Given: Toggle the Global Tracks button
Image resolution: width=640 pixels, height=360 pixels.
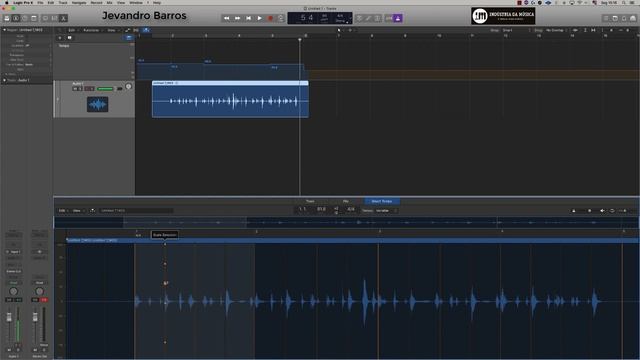Looking at the screenshot, I should [129, 38].
